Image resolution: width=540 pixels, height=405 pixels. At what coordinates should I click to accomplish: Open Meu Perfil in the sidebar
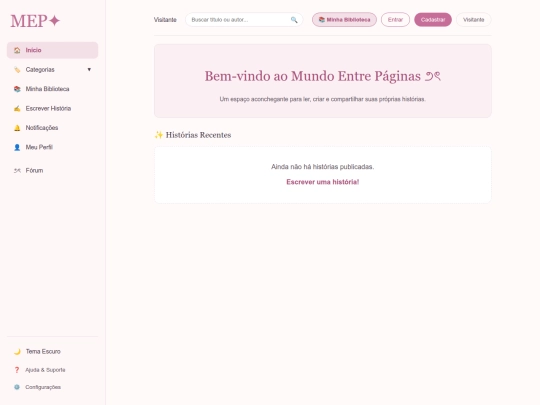pyautogui.click(x=52, y=147)
